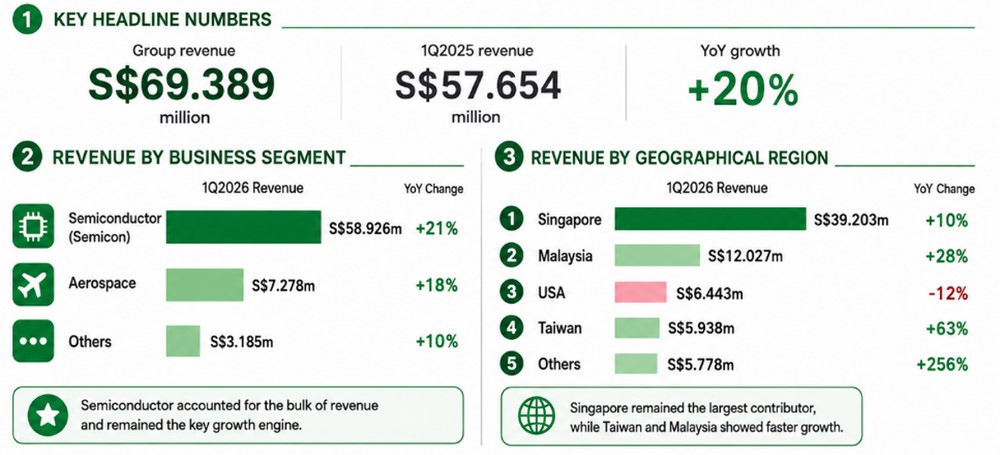Click the Singapore region label
1000x455 pixels.
(x=570, y=220)
